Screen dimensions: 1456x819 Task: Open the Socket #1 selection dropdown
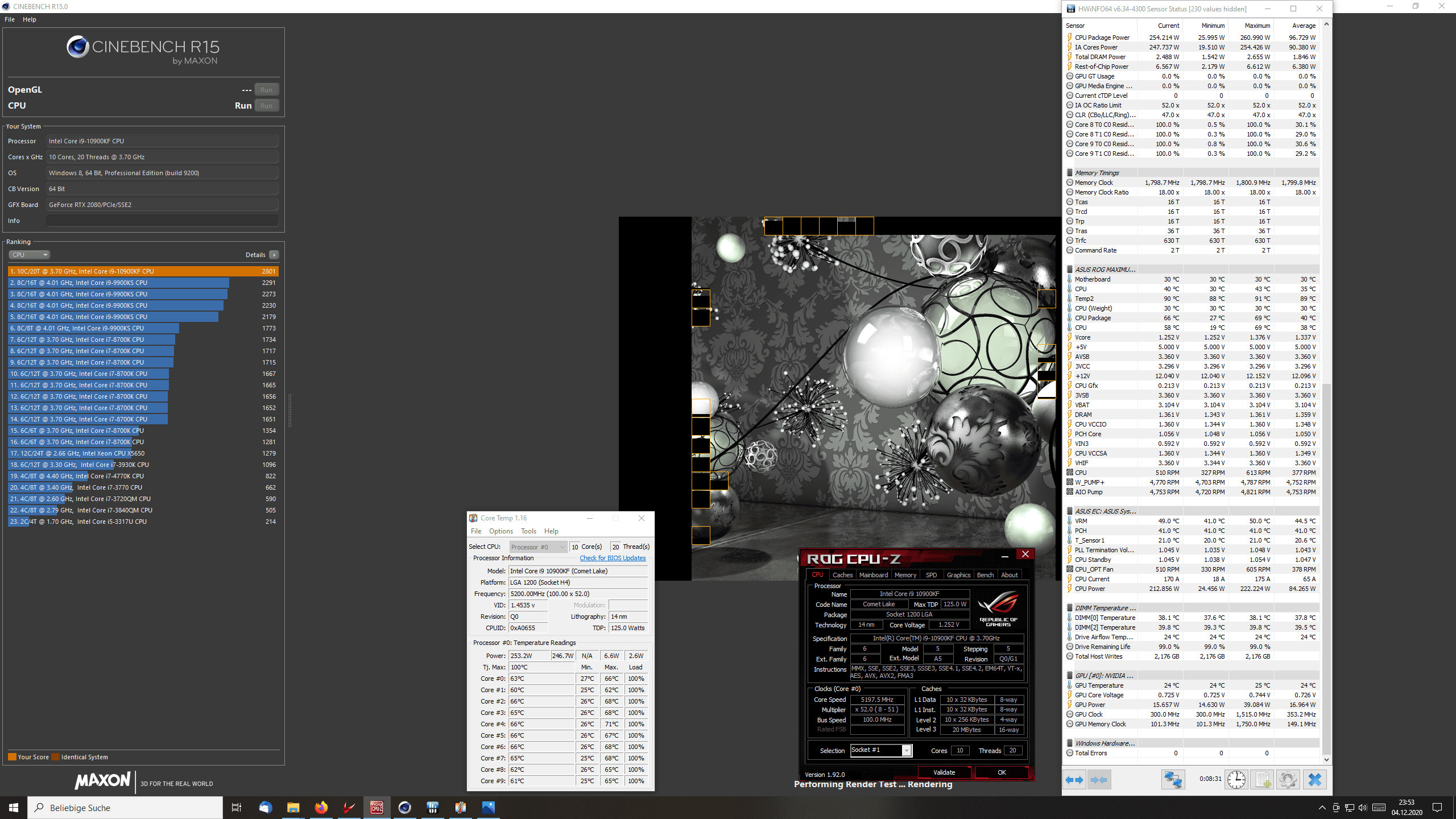881,751
